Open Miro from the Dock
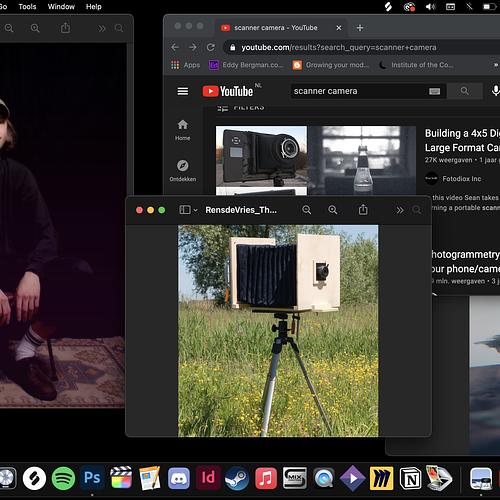 point(382,478)
